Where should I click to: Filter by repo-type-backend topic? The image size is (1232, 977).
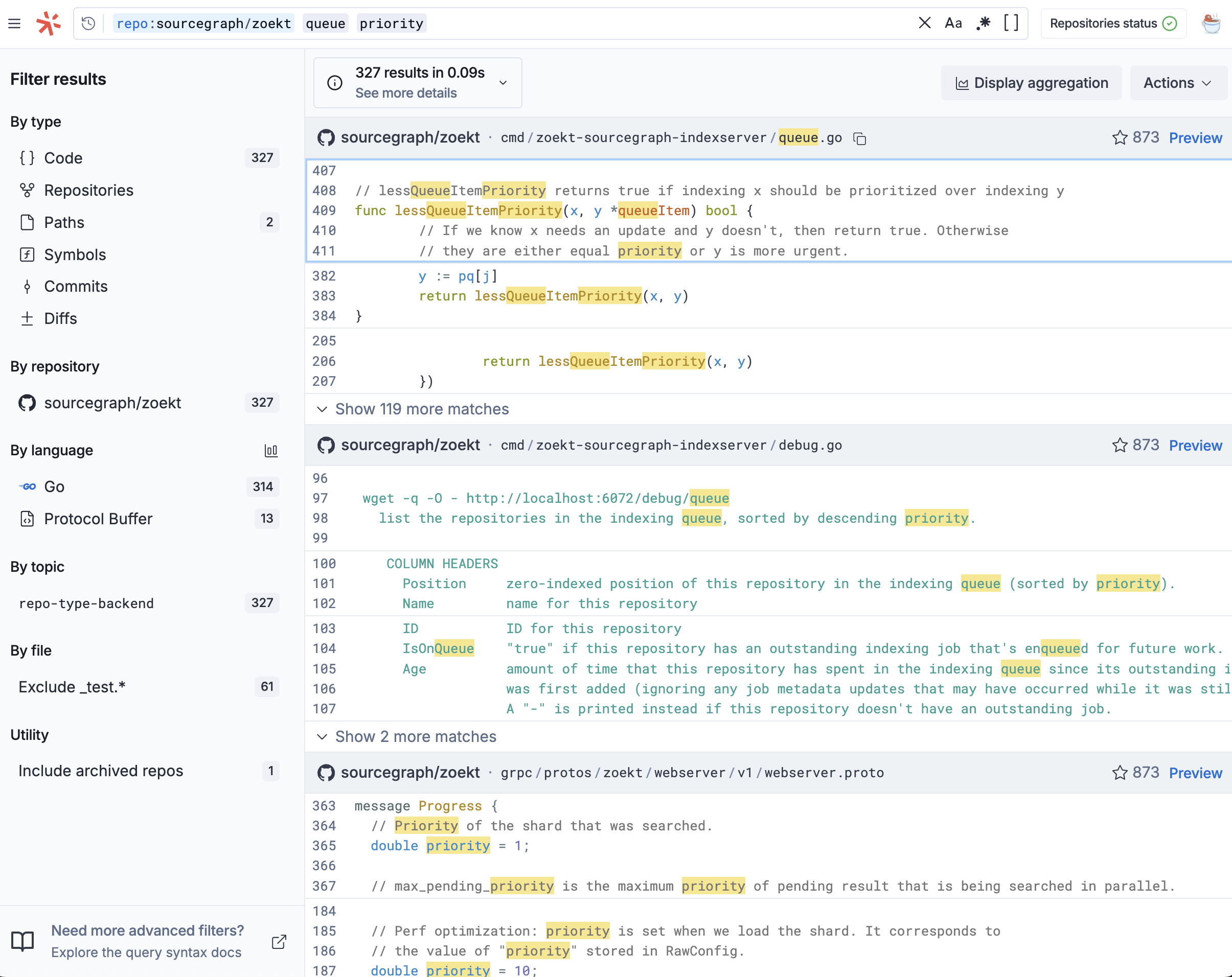pos(149,603)
